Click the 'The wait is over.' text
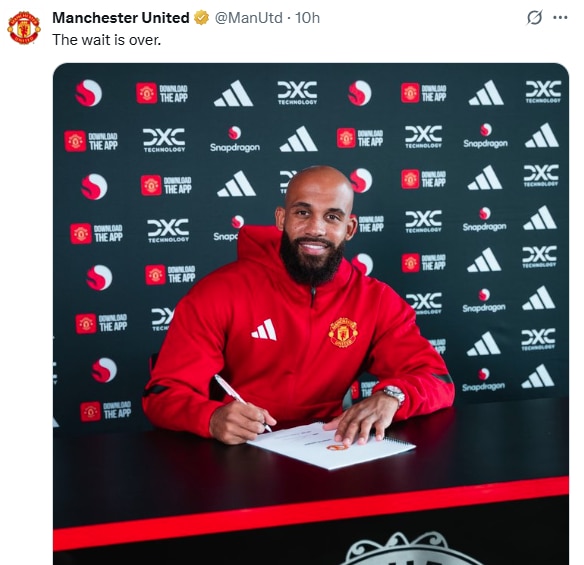This screenshot has width=584, height=565. point(107,40)
